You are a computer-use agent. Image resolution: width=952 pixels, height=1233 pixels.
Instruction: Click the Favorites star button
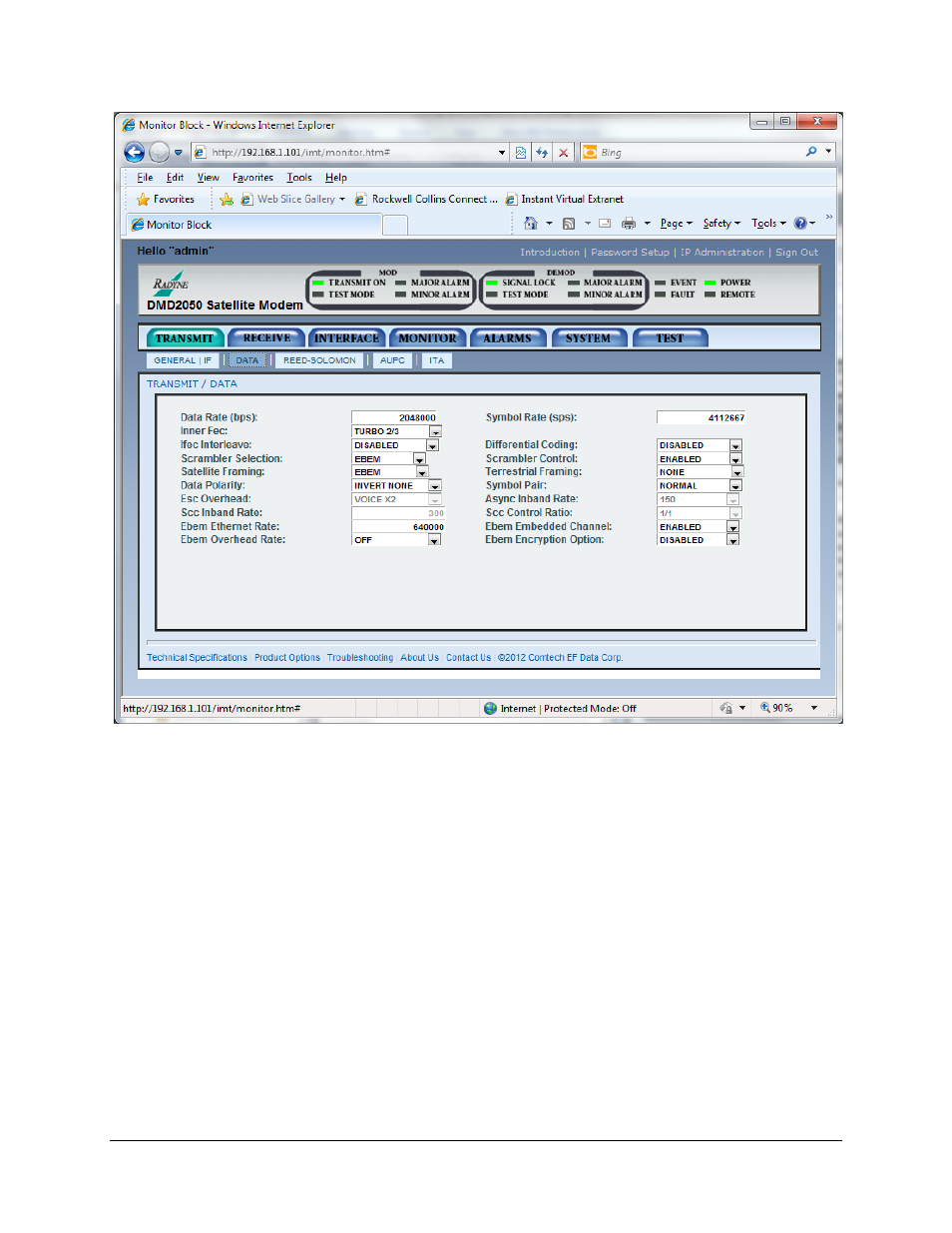pyautogui.click(x=166, y=200)
